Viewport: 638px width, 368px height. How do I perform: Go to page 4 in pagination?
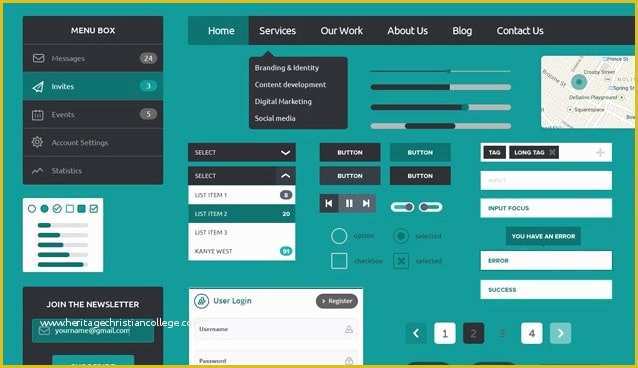click(x=531, y=333)
